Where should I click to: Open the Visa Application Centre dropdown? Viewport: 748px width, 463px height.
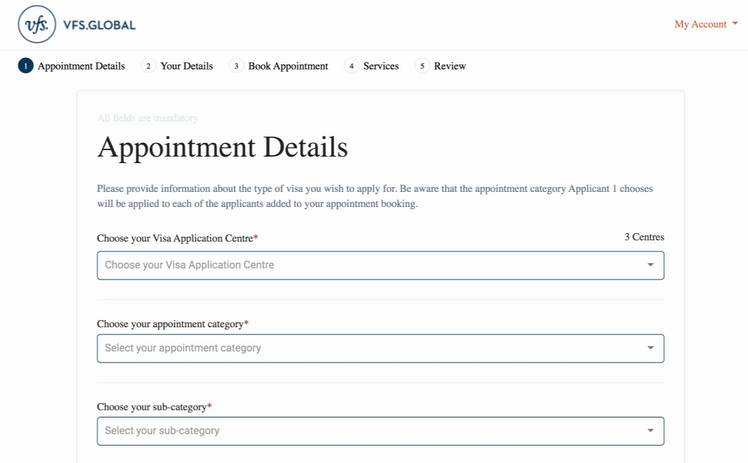click(370, 265)
